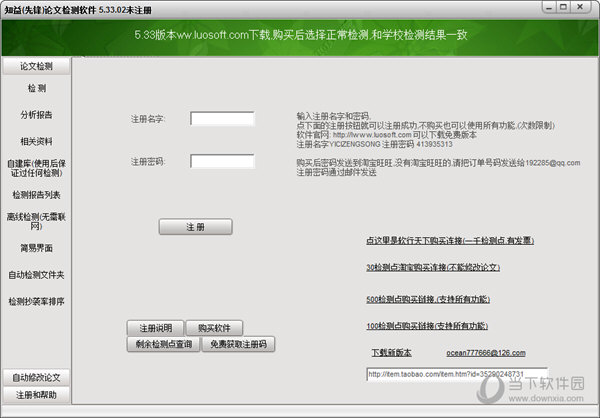Image resolution: width=600 pixels, height=418 pixels.
Task: Select 检测抄袭率排序 in the sidebar
Action: pos(36,301)
